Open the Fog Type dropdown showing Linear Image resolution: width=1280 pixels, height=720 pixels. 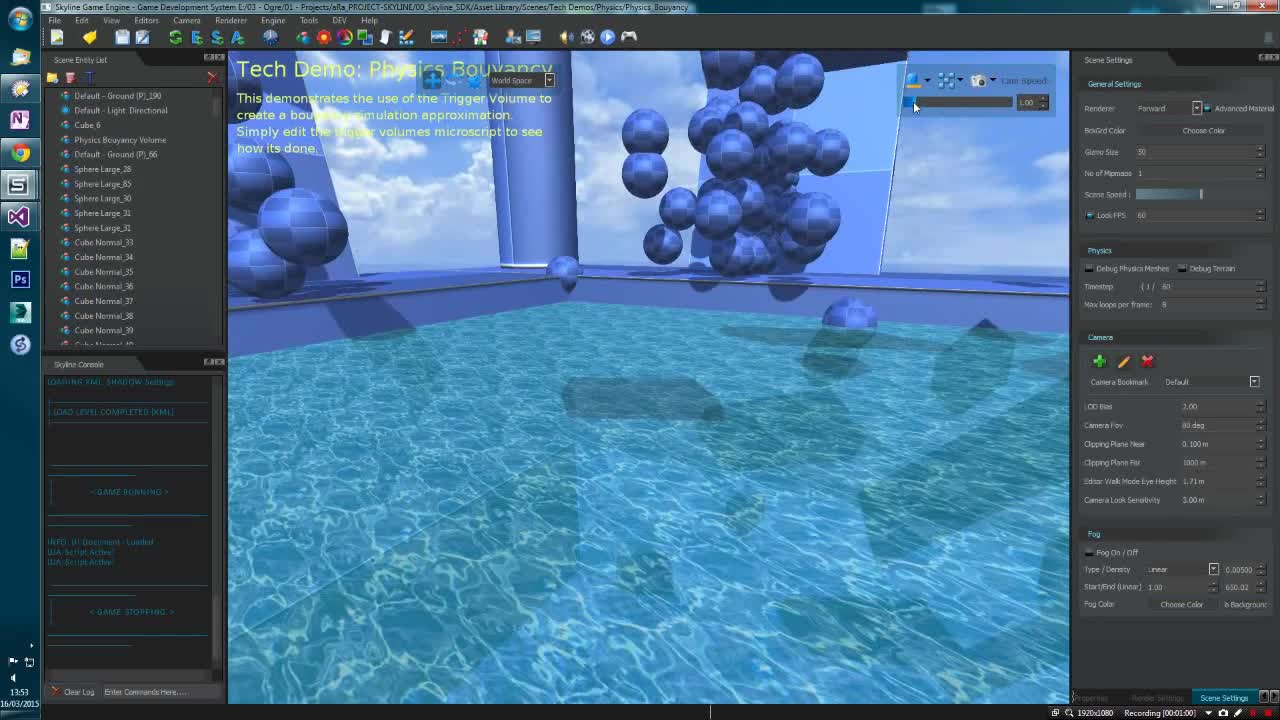(1213, 569)
